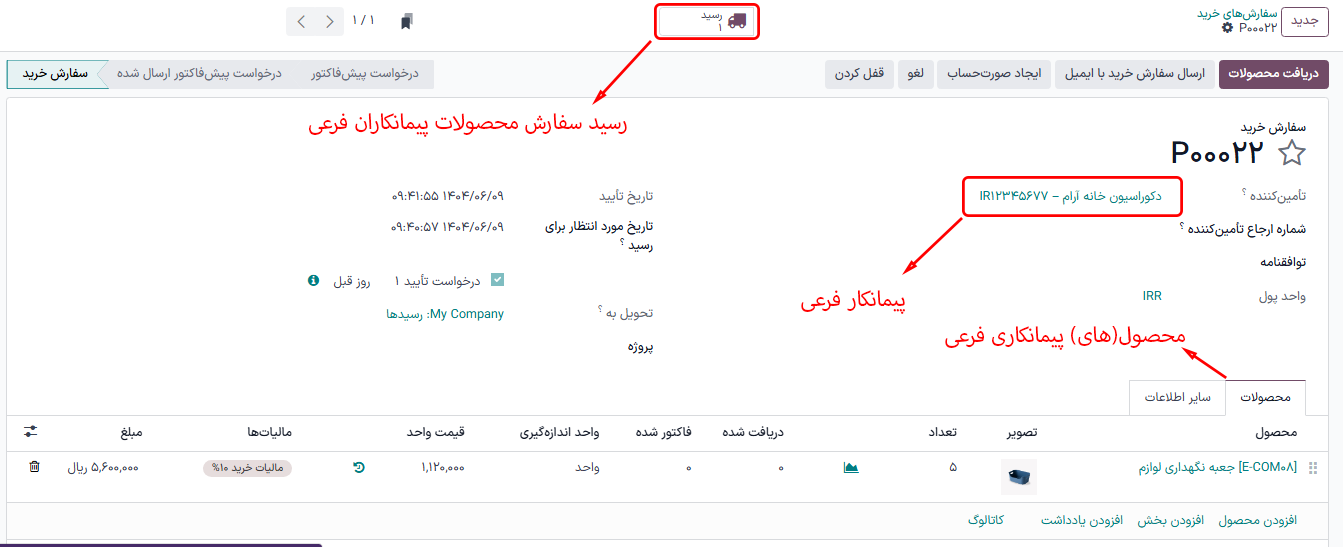
Task: Click the bookmark icon in top bar
Action: point(406,21)
